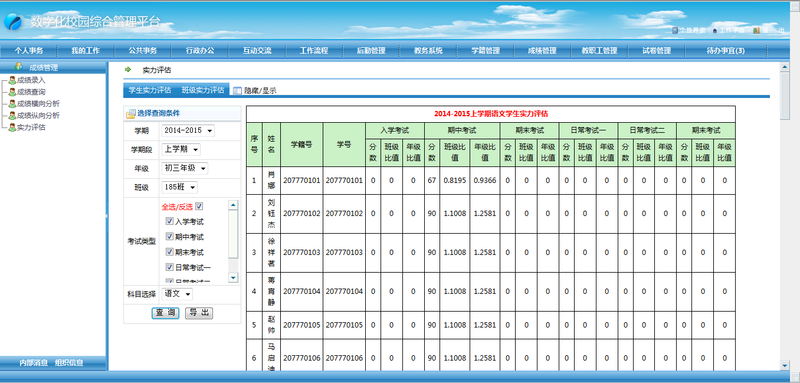Click 内部消息 at sidebar bottom

pyautogui.click(x=34, y=363)
